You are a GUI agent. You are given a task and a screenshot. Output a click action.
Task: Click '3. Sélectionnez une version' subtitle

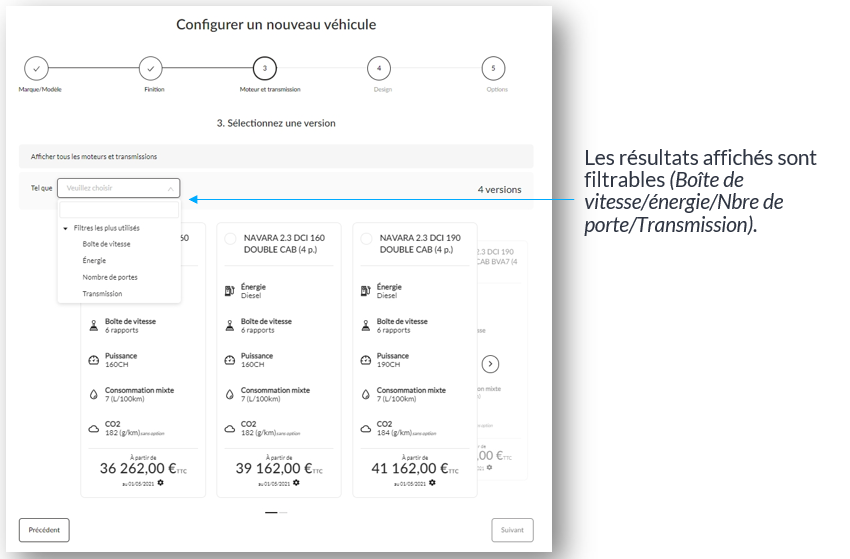coord(276,123)
